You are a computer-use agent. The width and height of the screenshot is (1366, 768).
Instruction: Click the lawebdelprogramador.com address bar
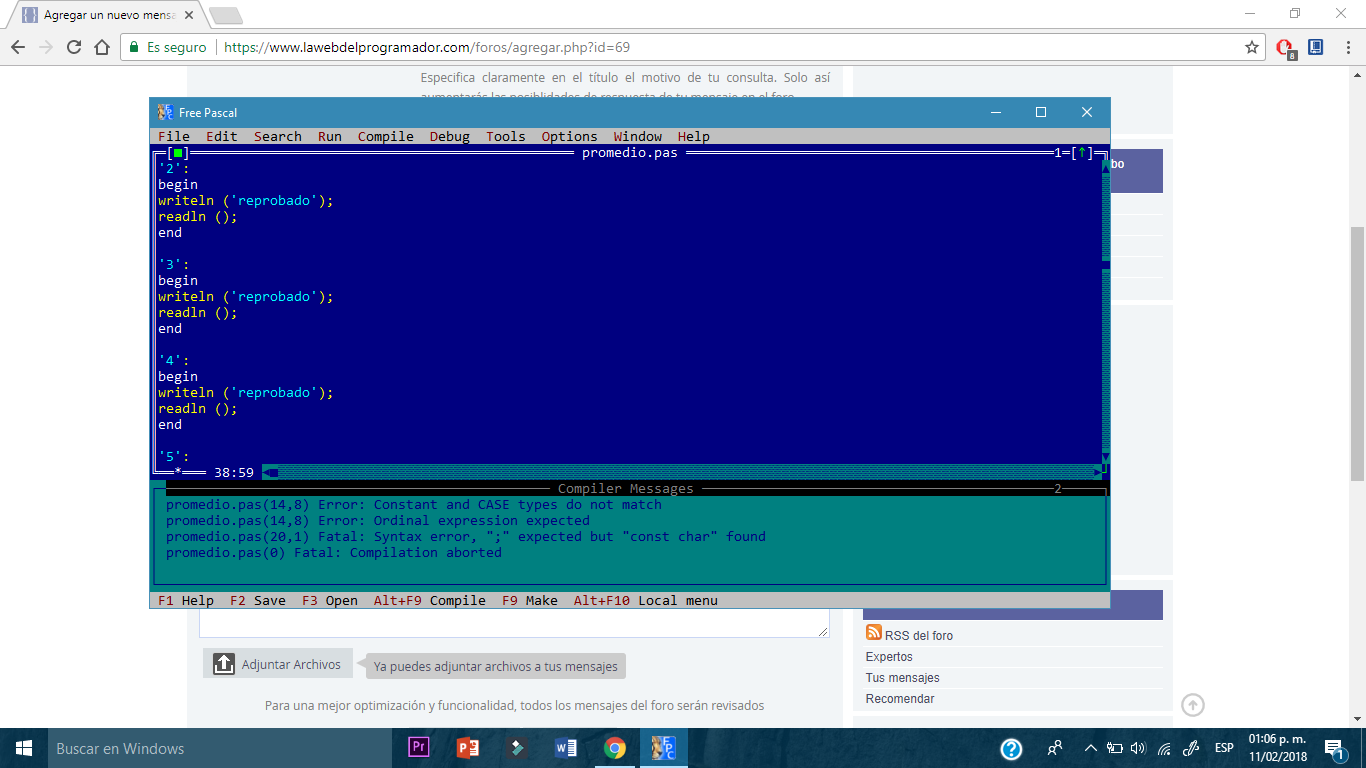click(x=690, y=47)
